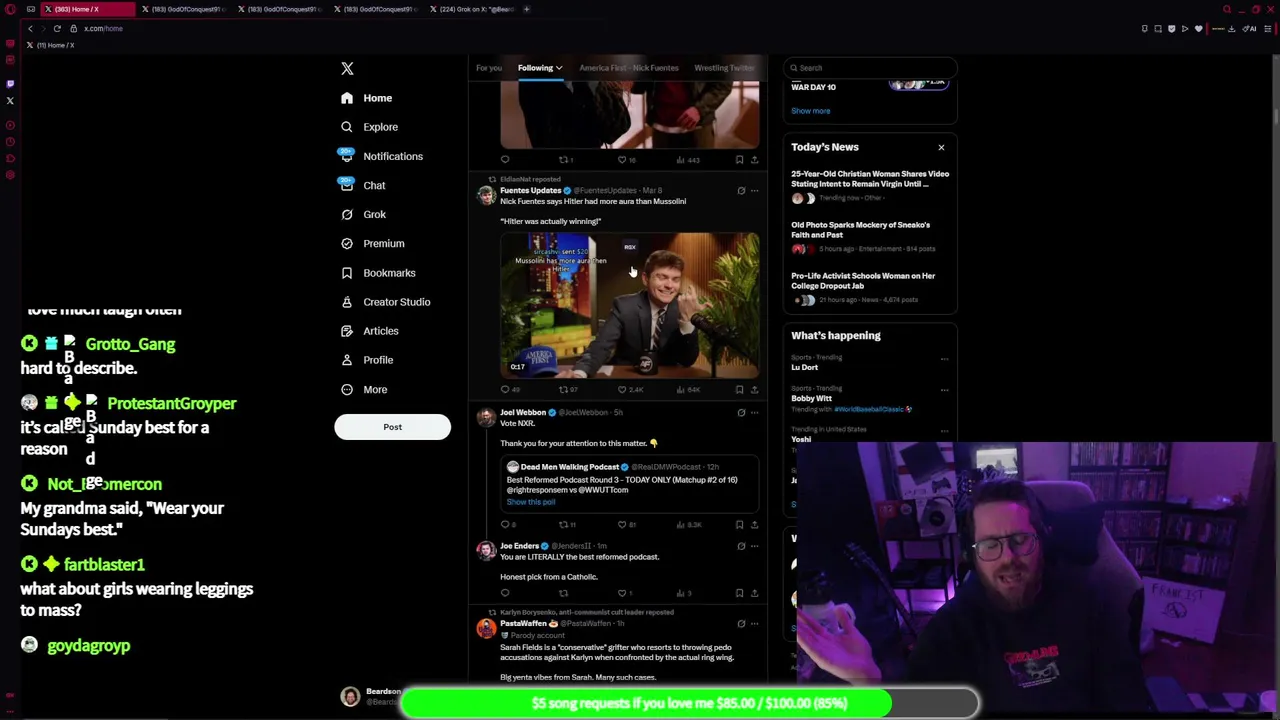Image resolution: width=1280 pixels, height=720 pixels.
Task: Open the Following tab dropdown
Action: click(540, 68)
